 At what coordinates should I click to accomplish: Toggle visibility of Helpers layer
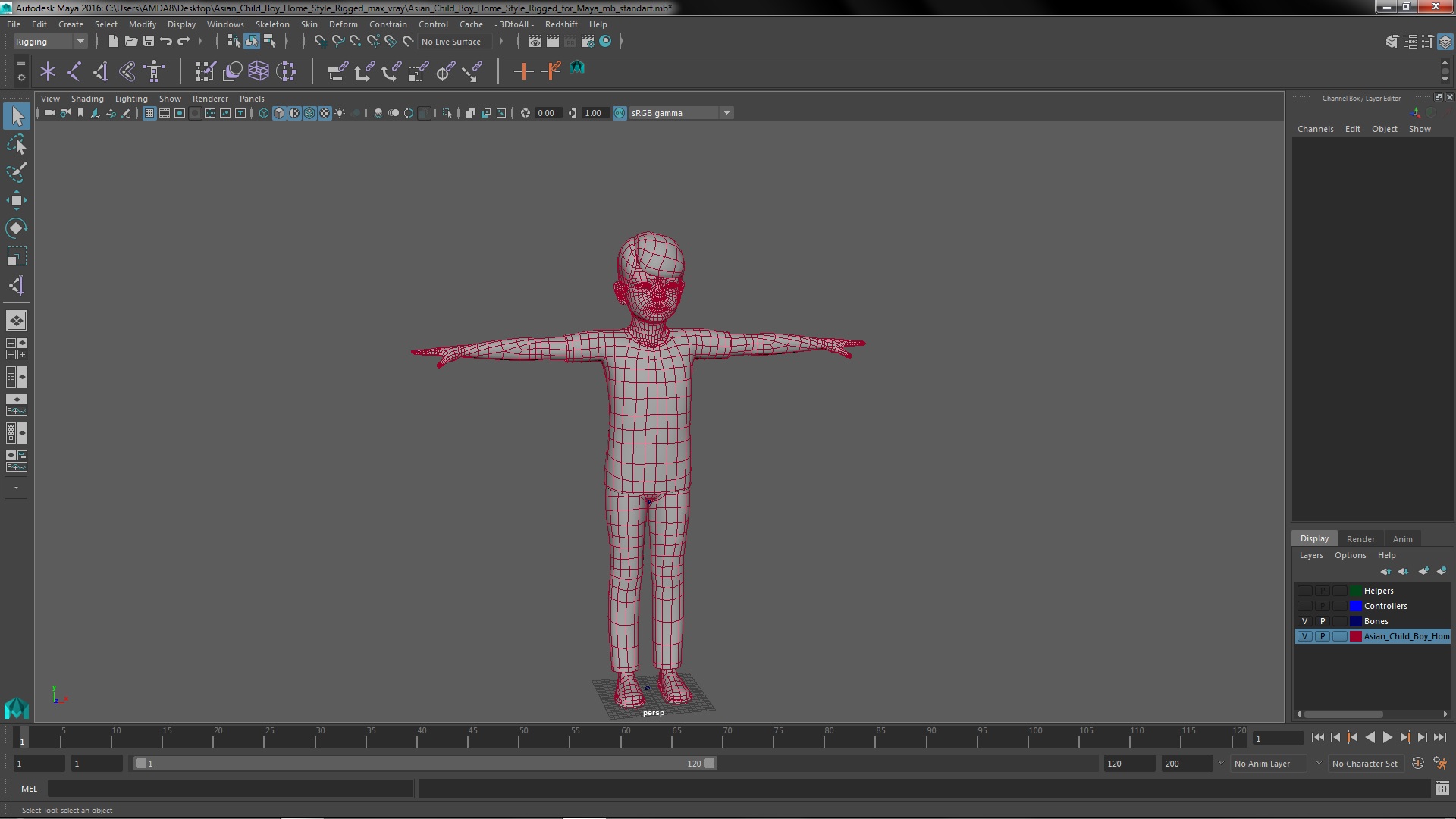click(1304, 591)
